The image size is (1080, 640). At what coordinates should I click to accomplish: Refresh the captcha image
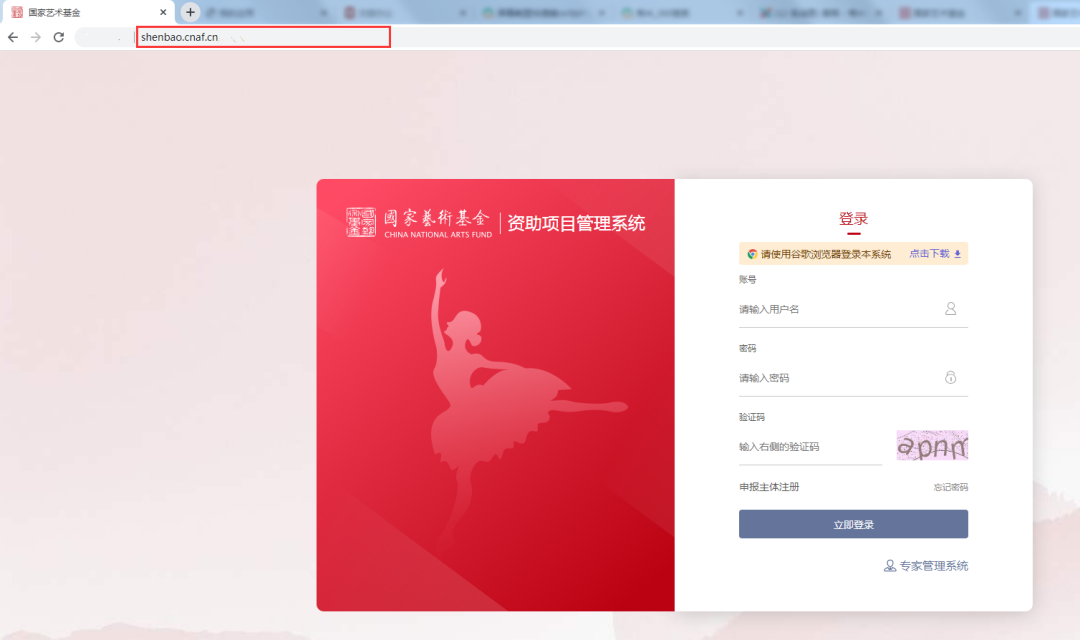932,446
